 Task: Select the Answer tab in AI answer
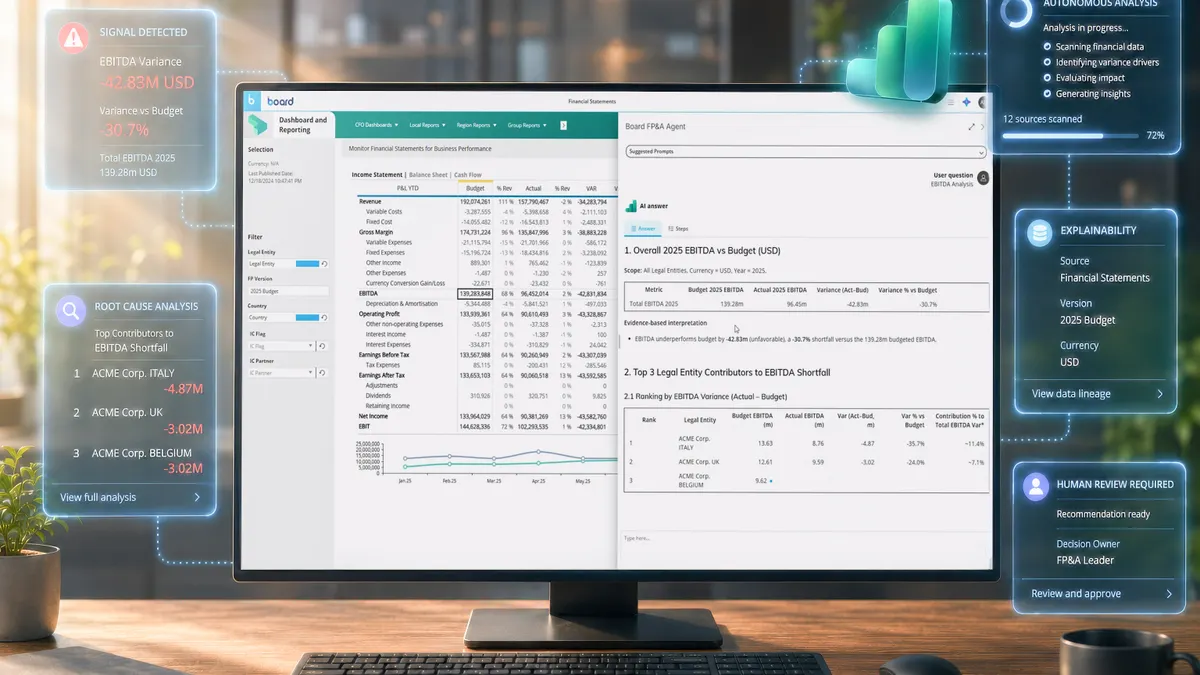point(643,229)
